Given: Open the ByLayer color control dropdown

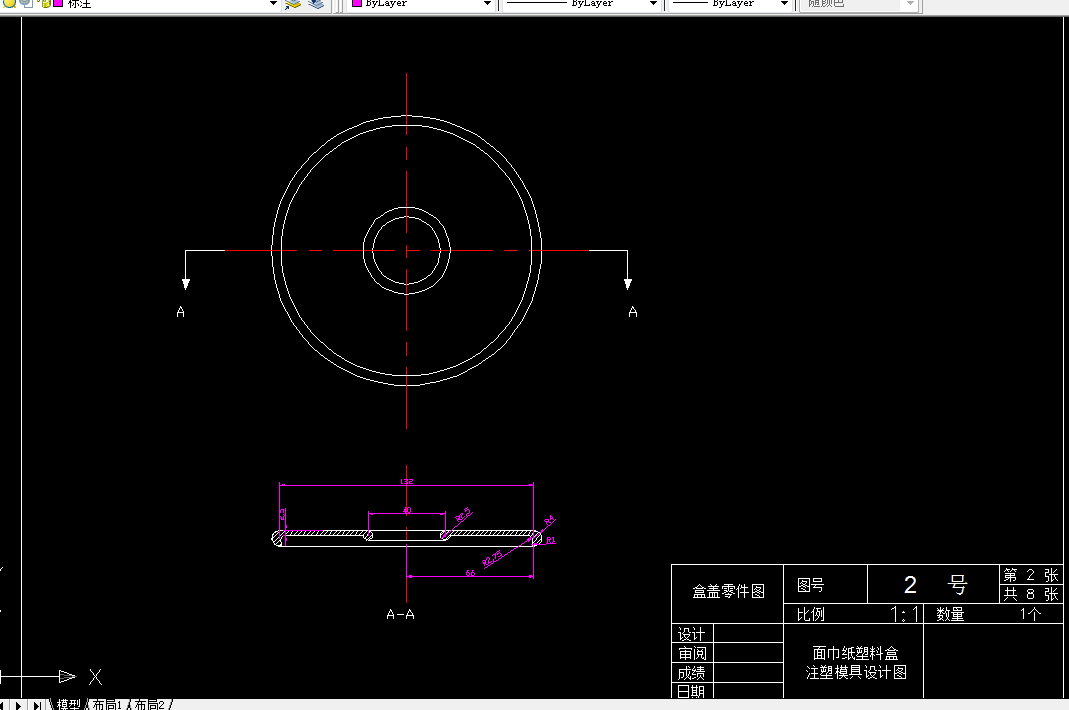Looking at the screenshot, I should pos(490,4).
